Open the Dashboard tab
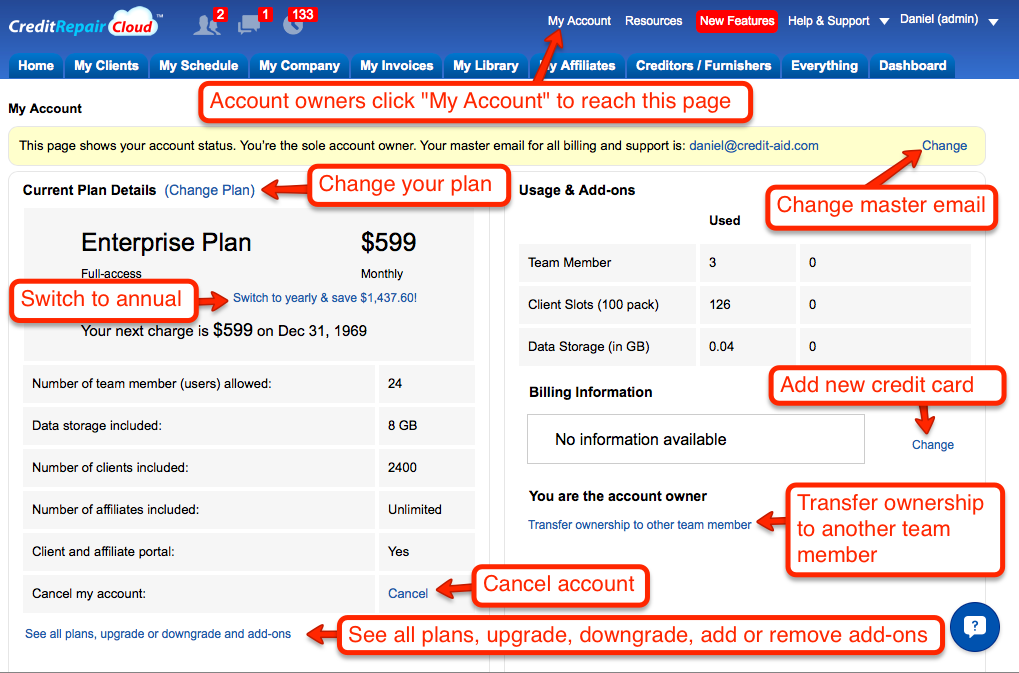This screenshot has width=1019, height=673. [912, 66]
